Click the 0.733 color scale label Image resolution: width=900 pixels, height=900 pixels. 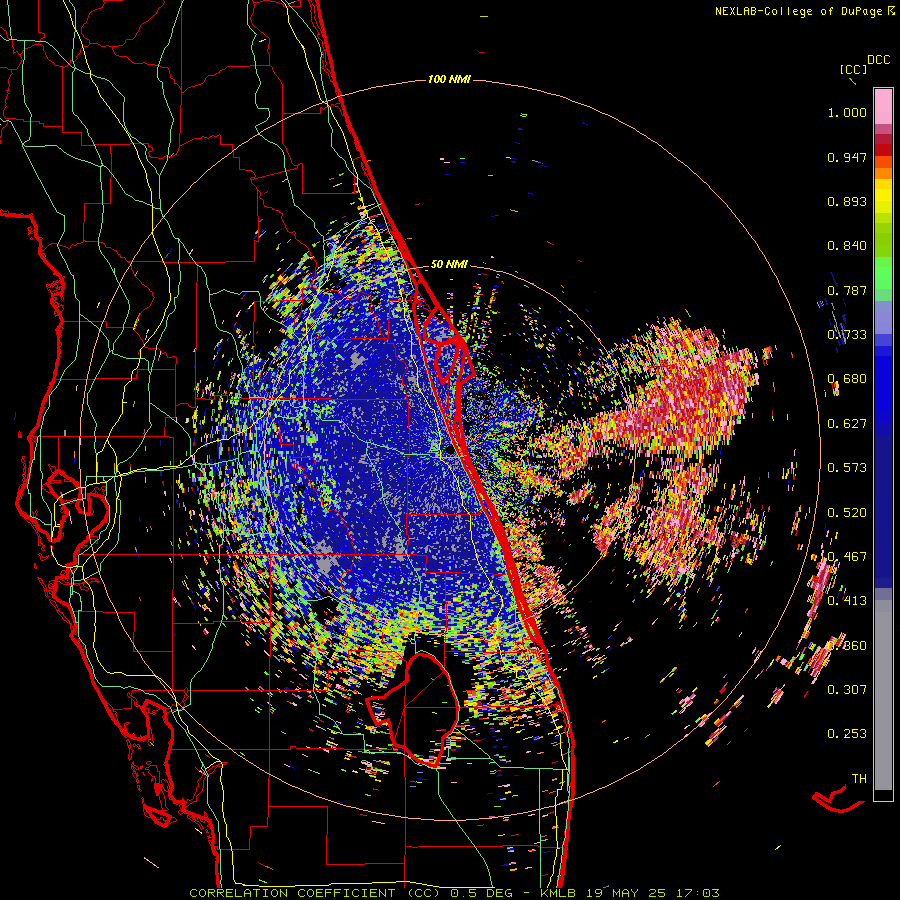point(847,335)
